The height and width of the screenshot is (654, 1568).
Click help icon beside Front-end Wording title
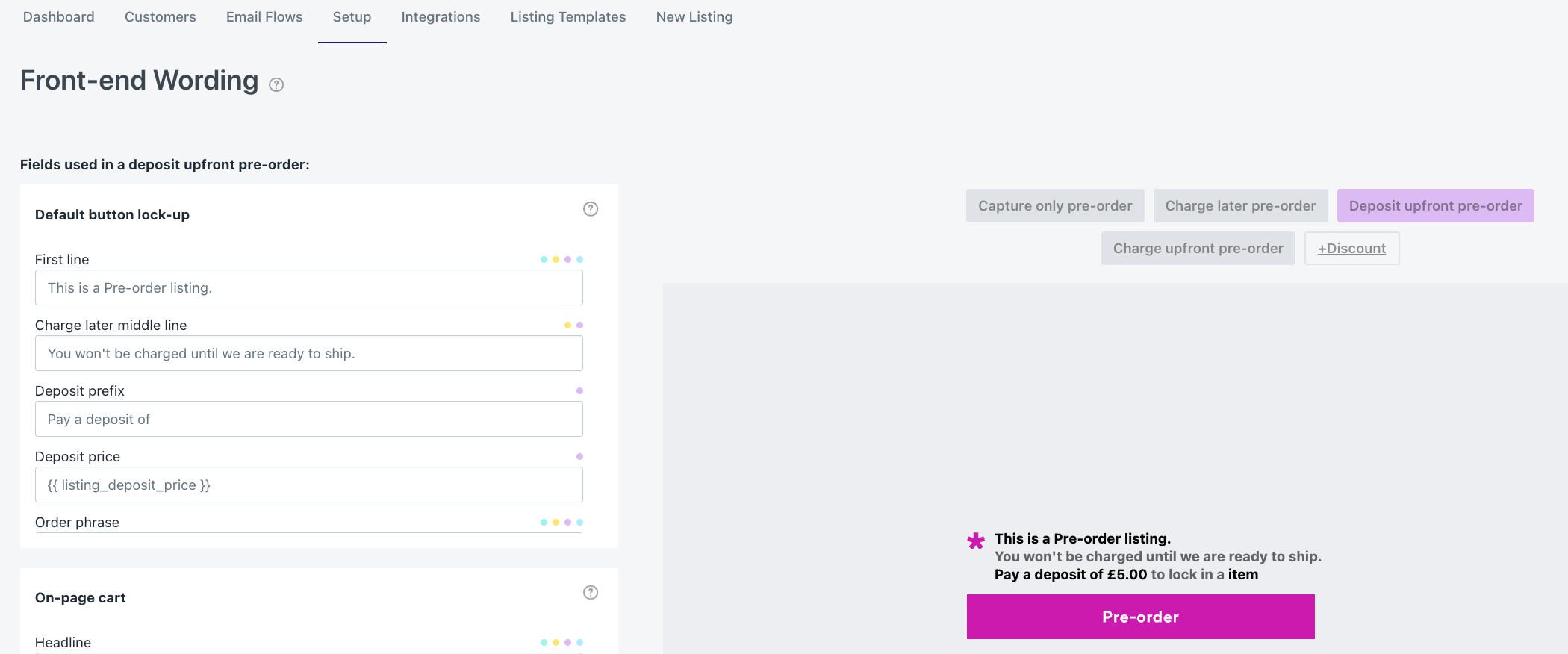[x=276, y=84]
